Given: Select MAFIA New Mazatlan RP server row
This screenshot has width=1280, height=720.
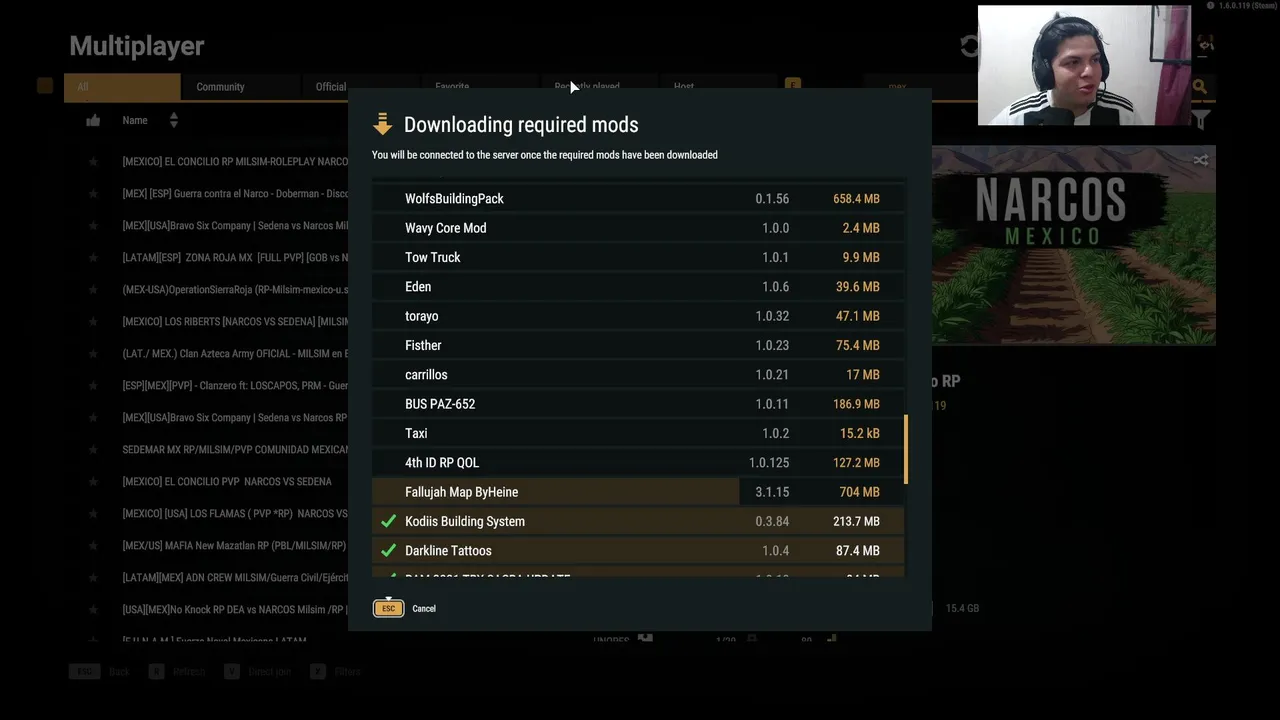Looking at the screenshot, I should (234, 545).
